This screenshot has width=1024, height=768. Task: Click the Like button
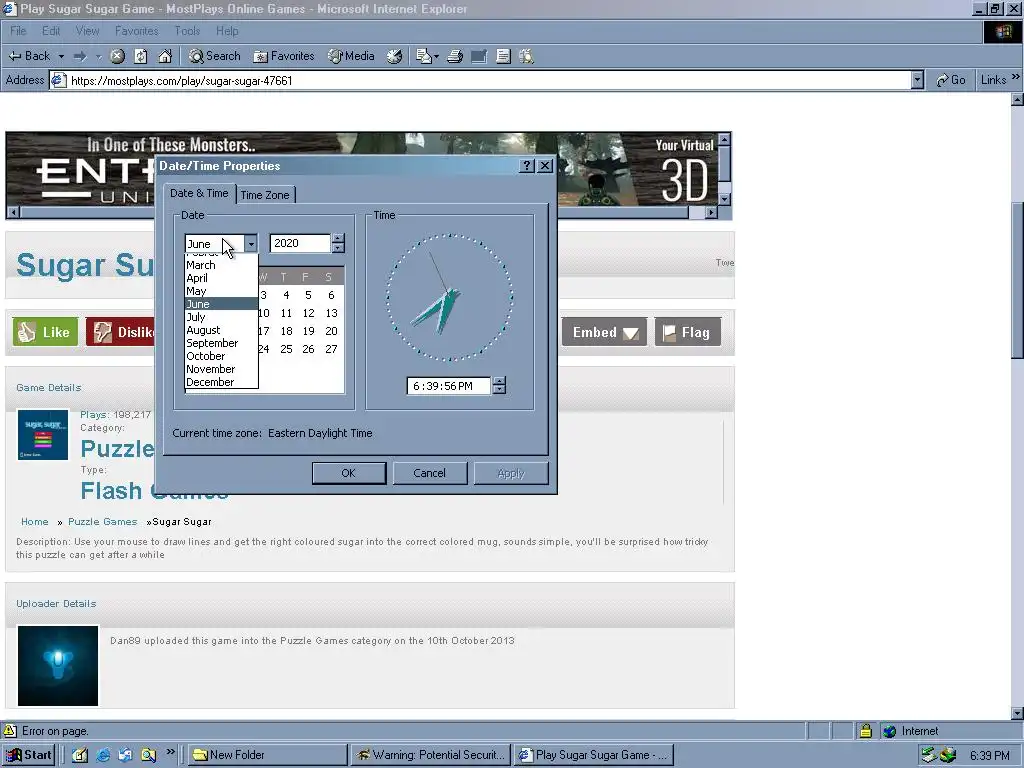45,332
